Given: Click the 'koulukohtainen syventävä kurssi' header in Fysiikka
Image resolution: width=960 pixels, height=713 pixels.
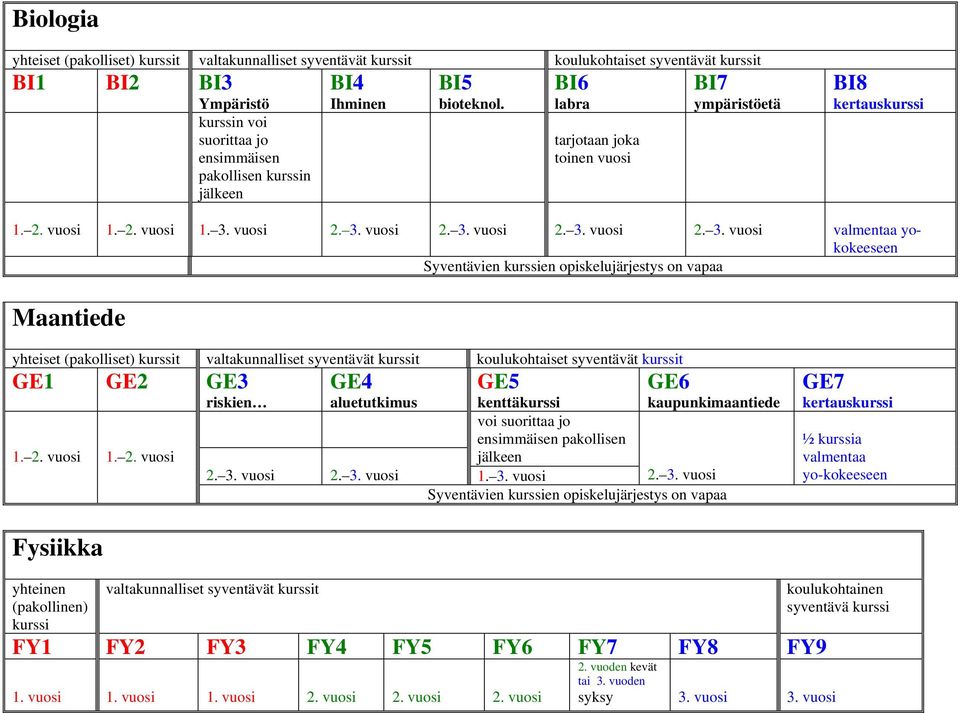Looking at the screenshot, I should click(x=838, y=599).
